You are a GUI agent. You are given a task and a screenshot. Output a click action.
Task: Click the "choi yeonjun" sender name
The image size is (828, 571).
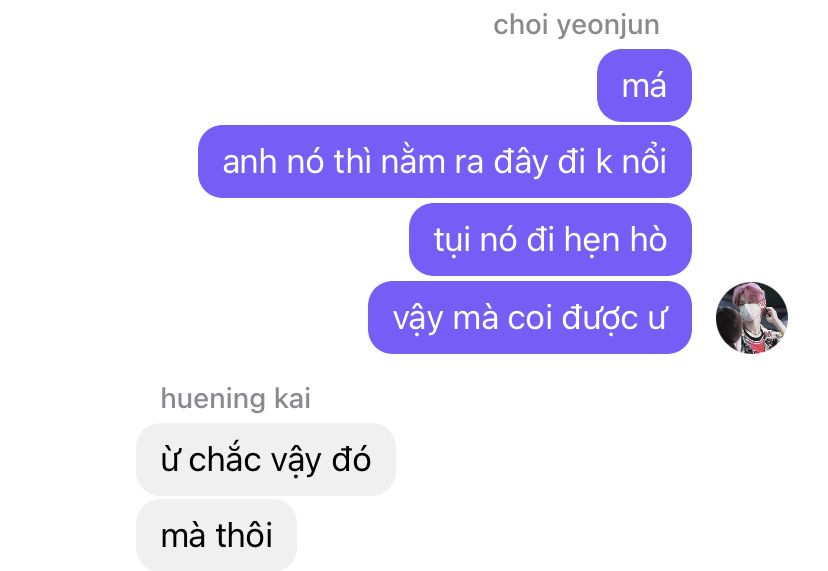[576, 25]
